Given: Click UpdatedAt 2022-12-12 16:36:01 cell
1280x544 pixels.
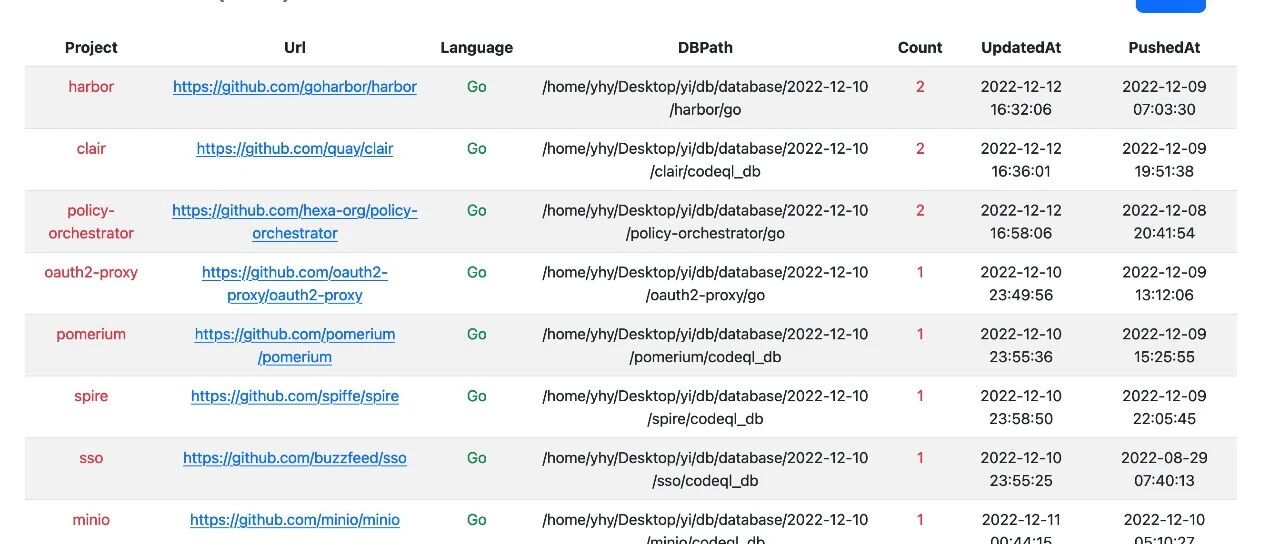Looking at the screenshot, I should pyautogui.click(x=1021, y=160).
